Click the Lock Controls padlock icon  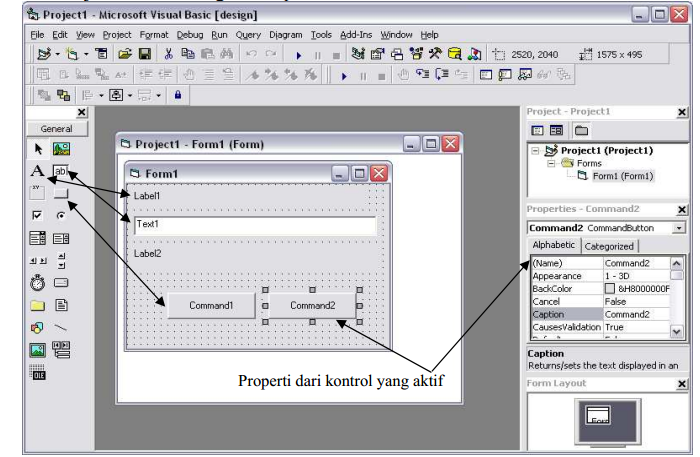pos(178,95)
